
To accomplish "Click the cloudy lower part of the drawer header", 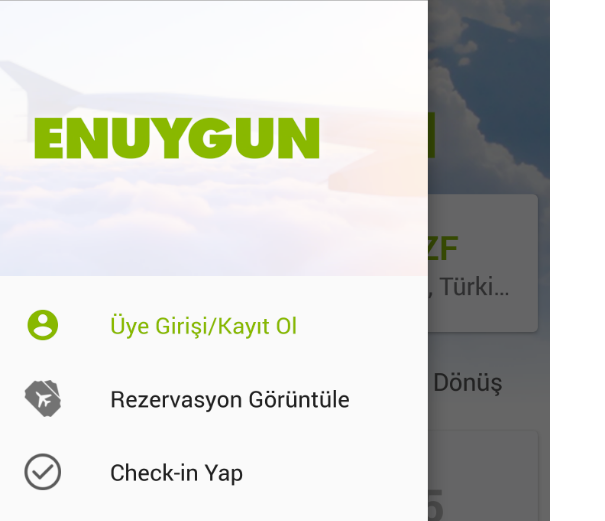I will click(x=214, y=232).
